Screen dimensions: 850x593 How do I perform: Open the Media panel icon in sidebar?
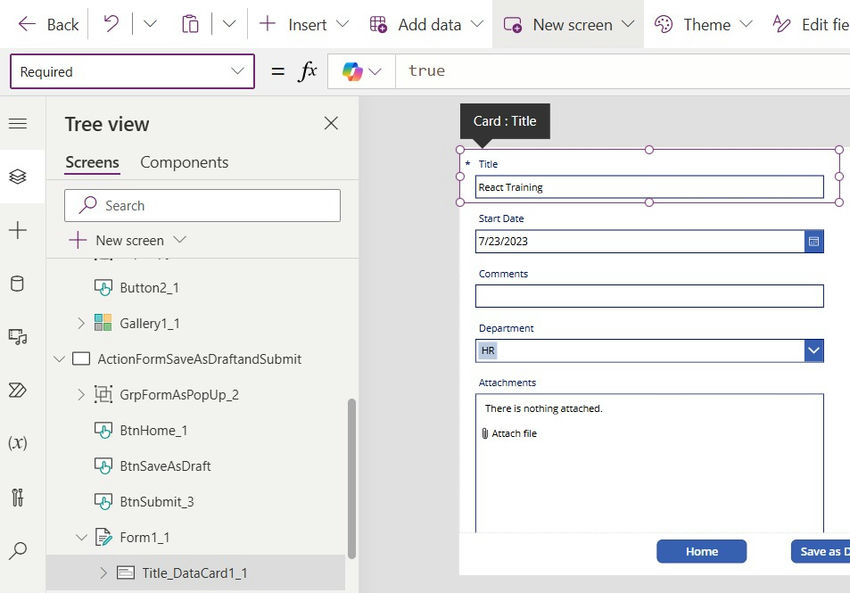(x=17, y=337)
